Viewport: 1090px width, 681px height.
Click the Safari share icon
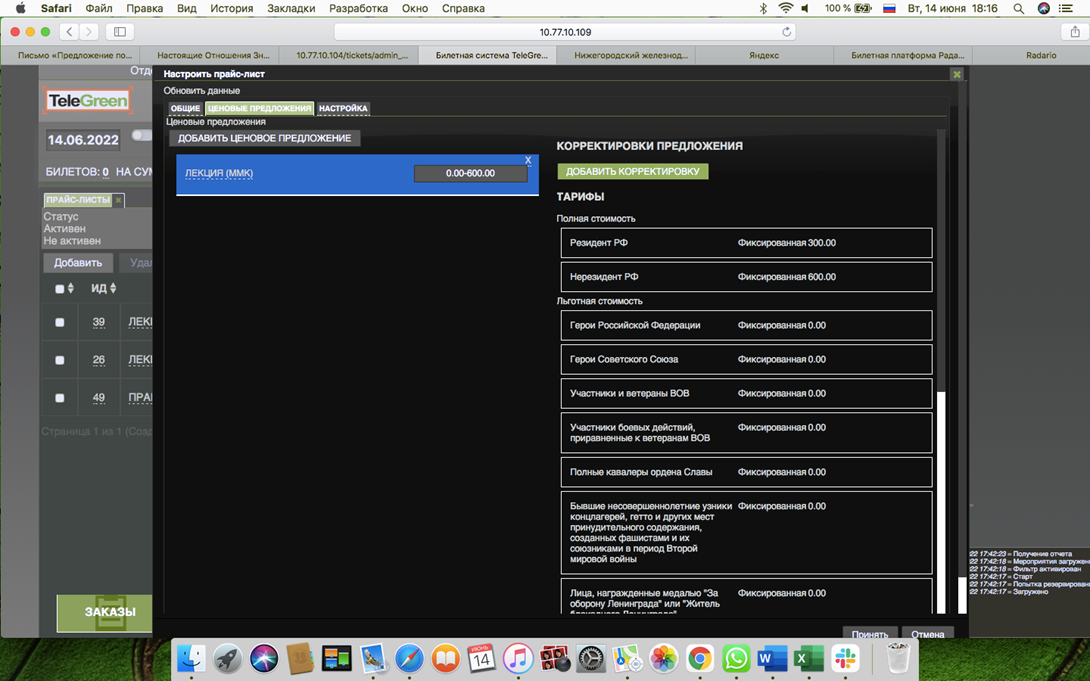point(1075,32)
